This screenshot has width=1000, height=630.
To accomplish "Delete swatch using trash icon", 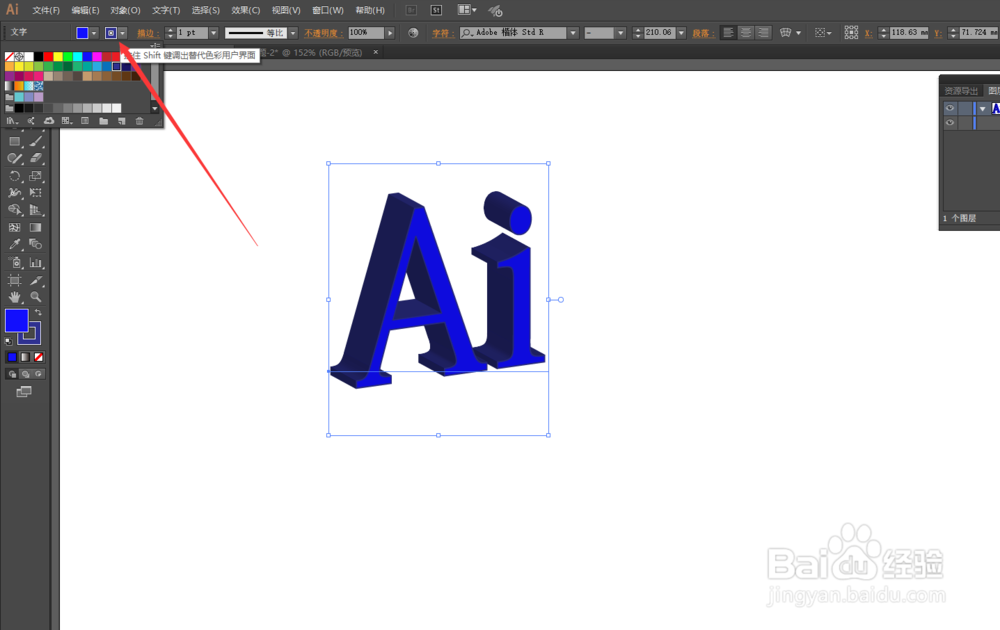I will [x=140, y=121].
